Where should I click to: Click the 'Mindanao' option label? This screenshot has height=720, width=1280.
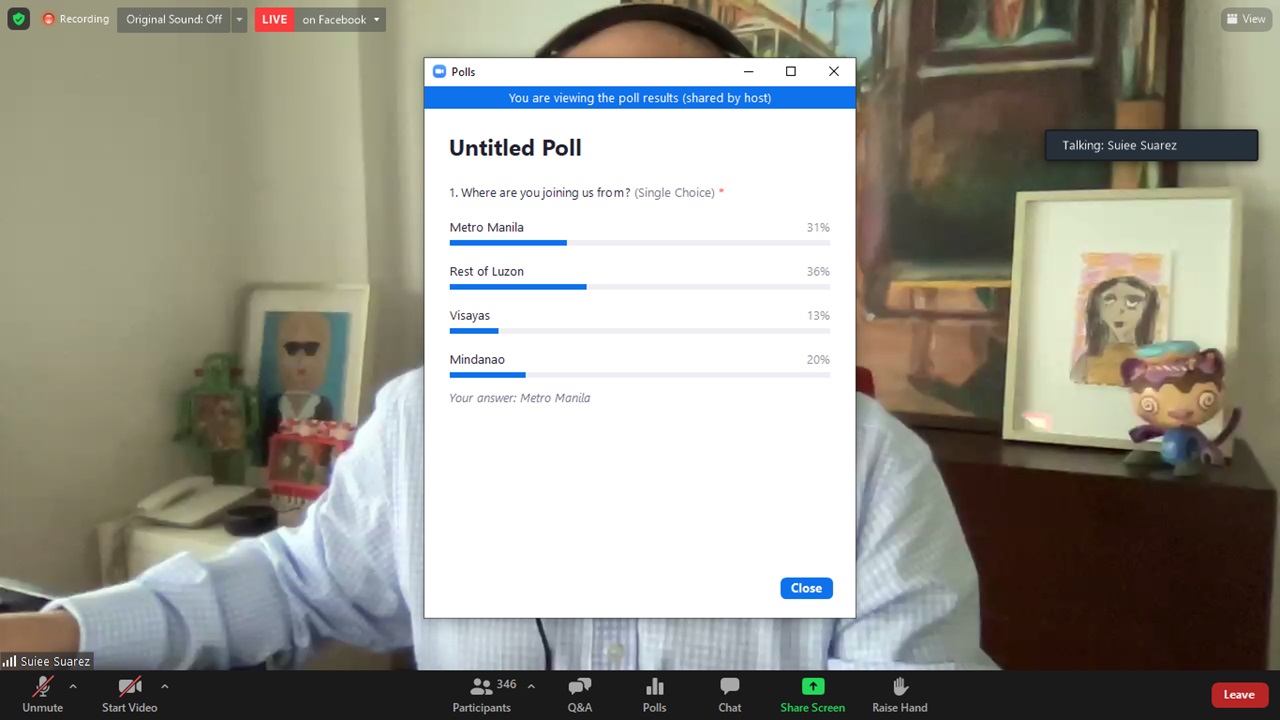[x=477, y=359]
